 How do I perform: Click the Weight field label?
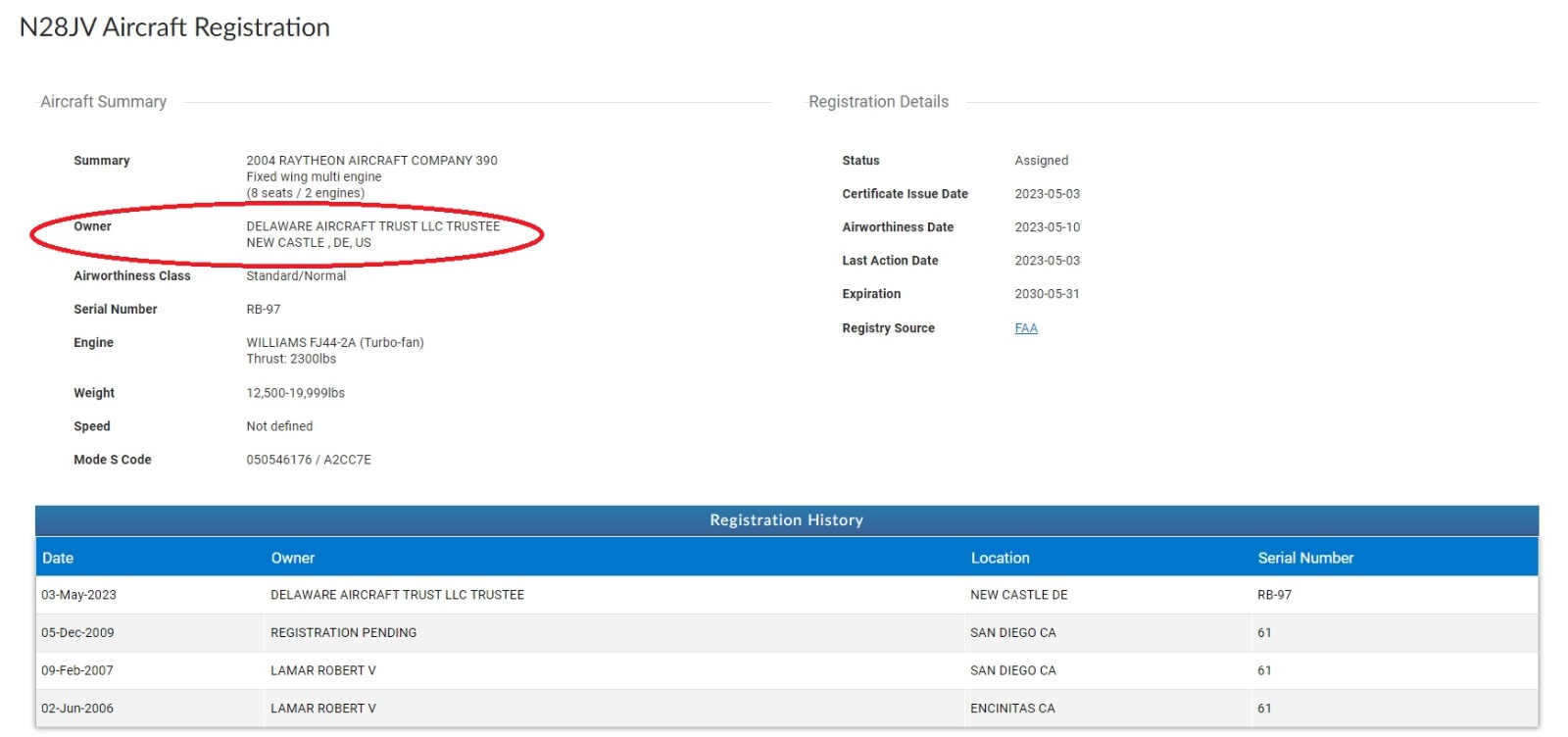point(94,393)
